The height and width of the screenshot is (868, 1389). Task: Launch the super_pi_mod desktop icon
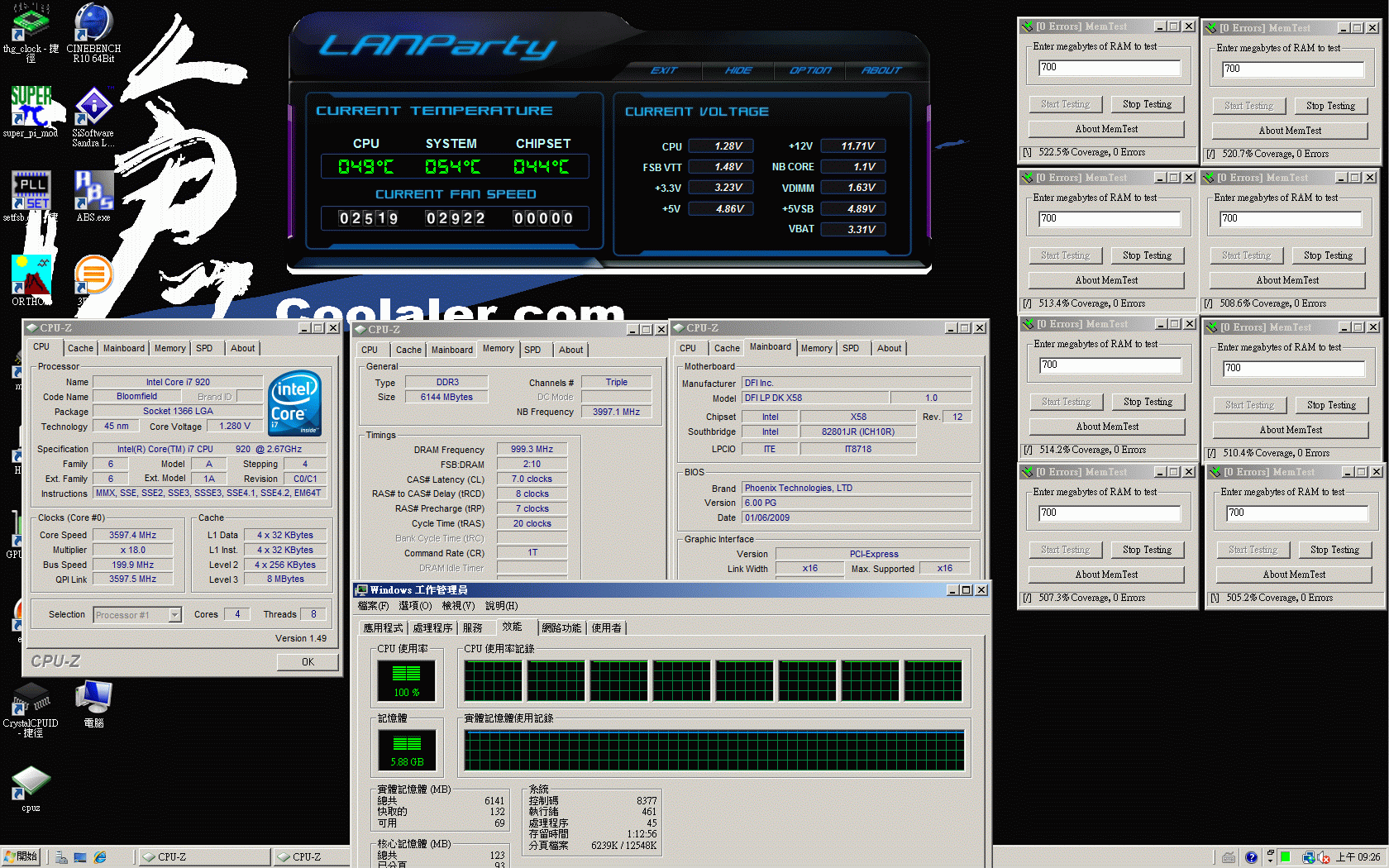coord(31,112)
